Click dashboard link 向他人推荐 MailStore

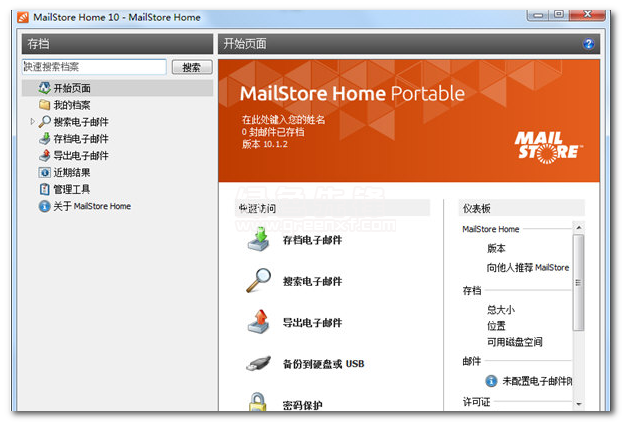[x=528, y=268]
